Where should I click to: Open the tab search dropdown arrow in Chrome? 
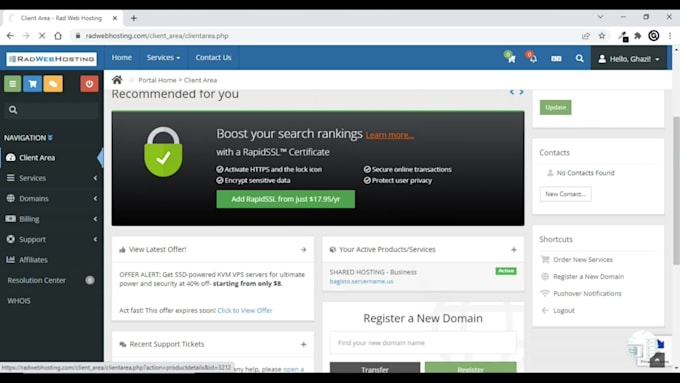[x=600, y=17]
